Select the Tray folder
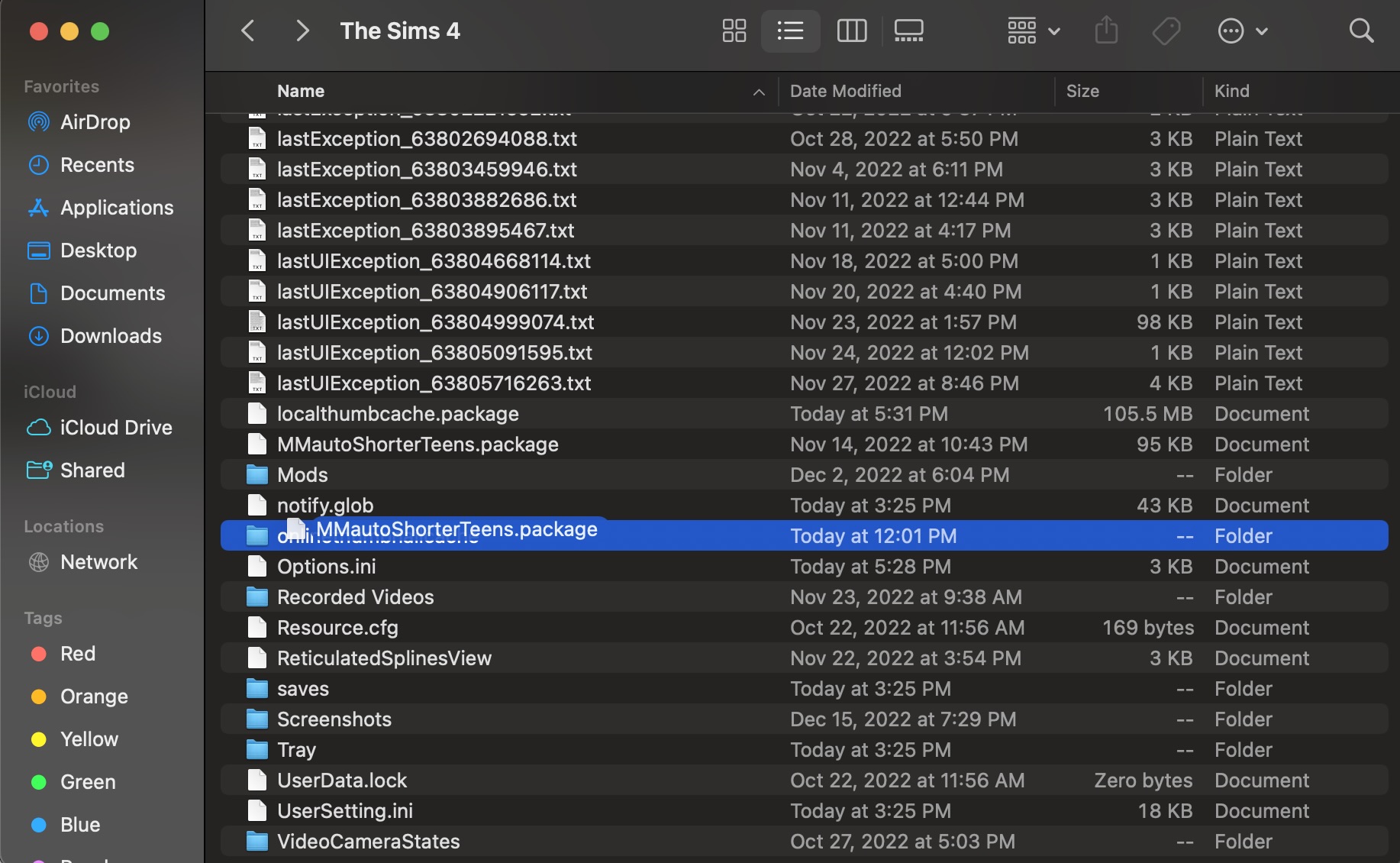 click(804, 750)
